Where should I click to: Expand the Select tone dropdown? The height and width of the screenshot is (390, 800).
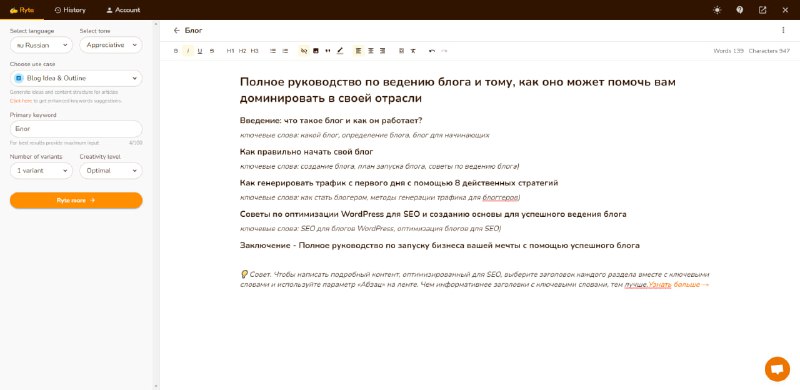click(111, 45)
